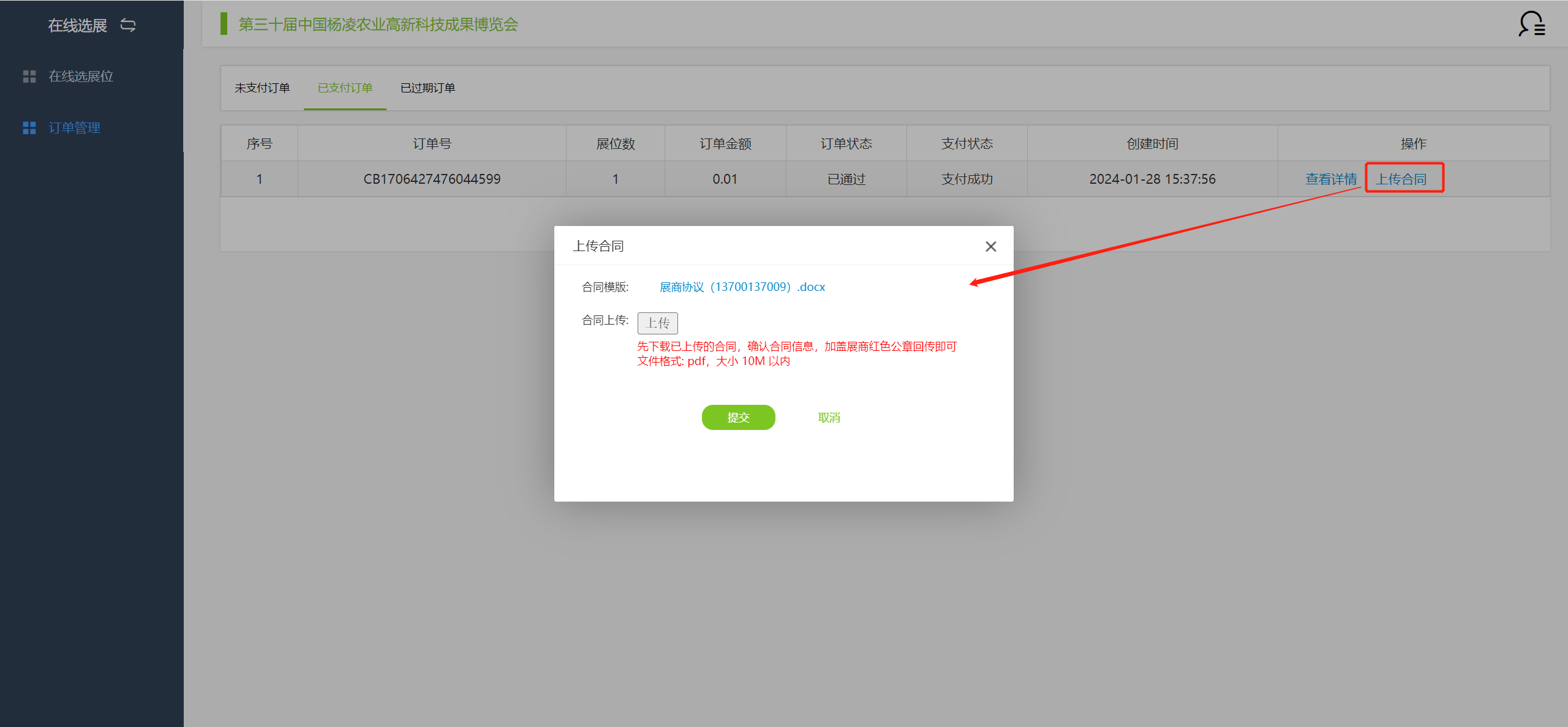
Task: Click the 订单号 column header
Action: point(432,143)
